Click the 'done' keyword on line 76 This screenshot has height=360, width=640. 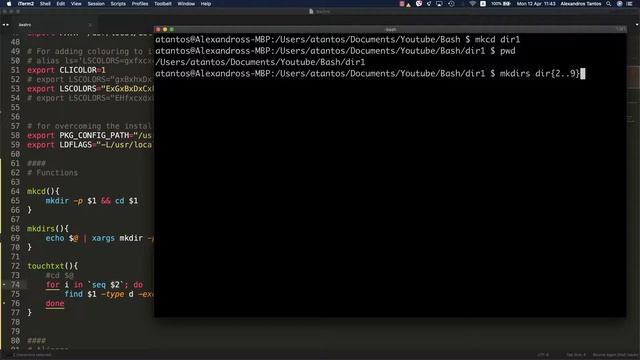point(55,304)
